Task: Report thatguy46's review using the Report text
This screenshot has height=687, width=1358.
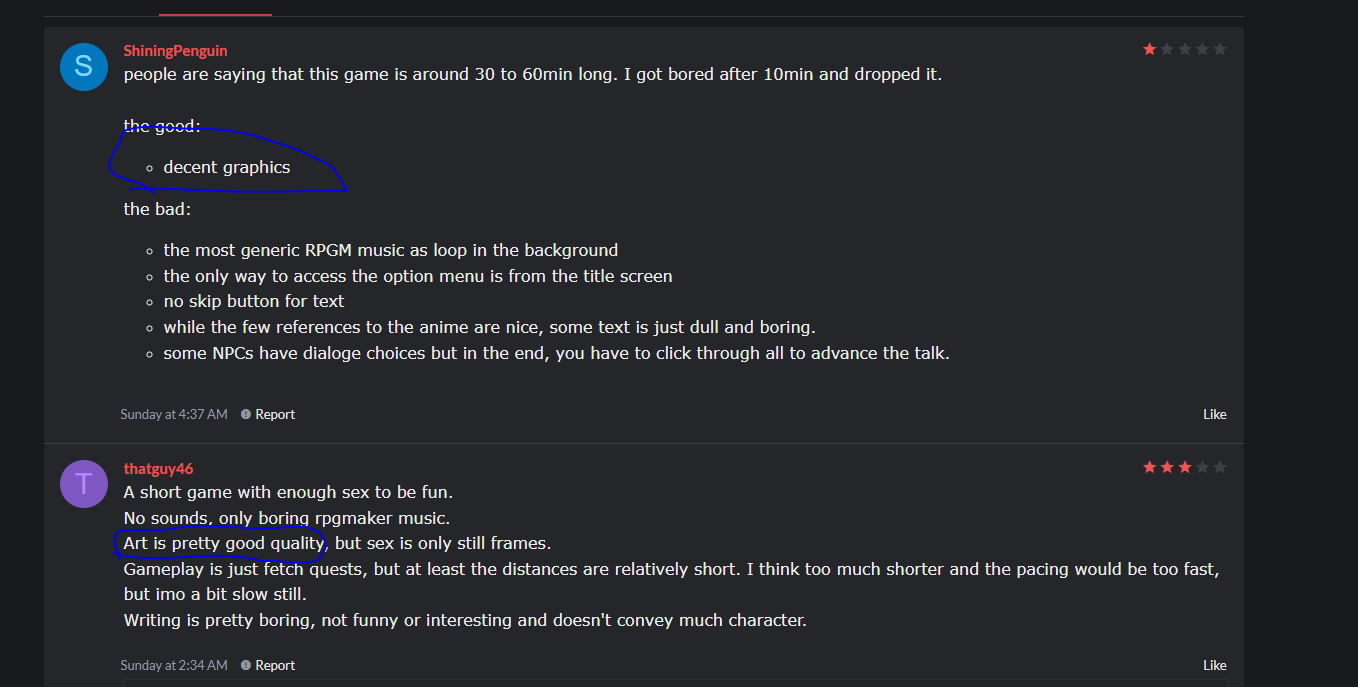Action: tap(275, 665)
